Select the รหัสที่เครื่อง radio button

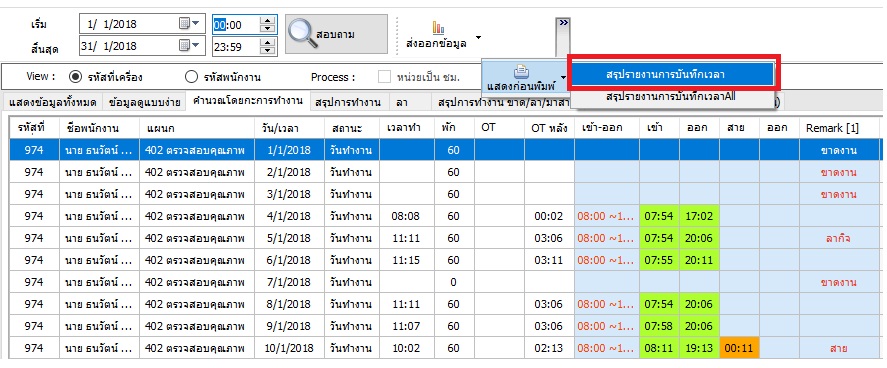pyautogui.click(x=75, y=76)
